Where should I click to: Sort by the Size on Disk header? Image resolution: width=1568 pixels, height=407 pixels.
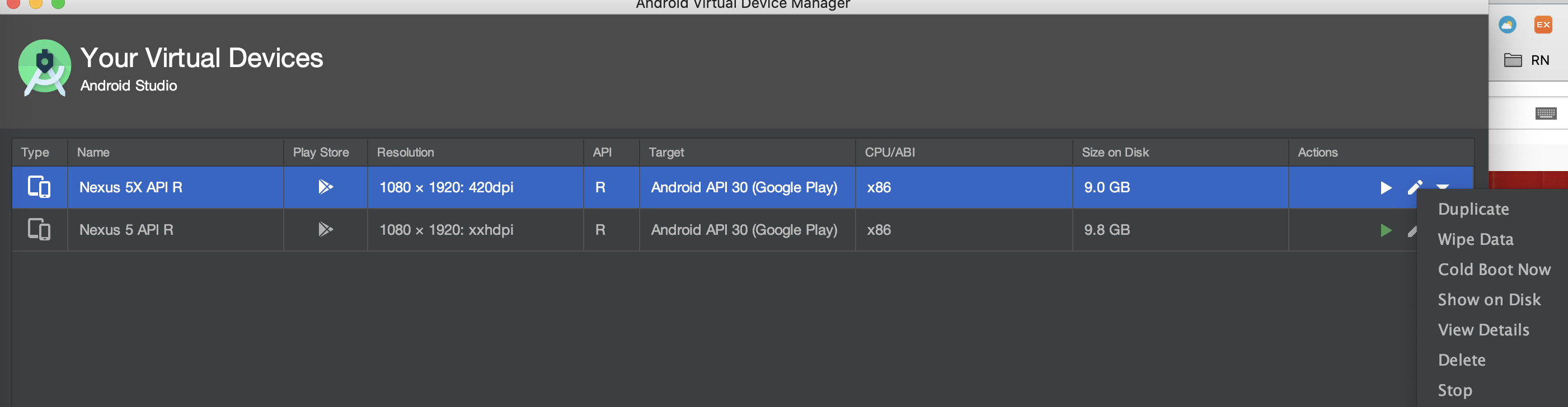[x=1180, y=152]
